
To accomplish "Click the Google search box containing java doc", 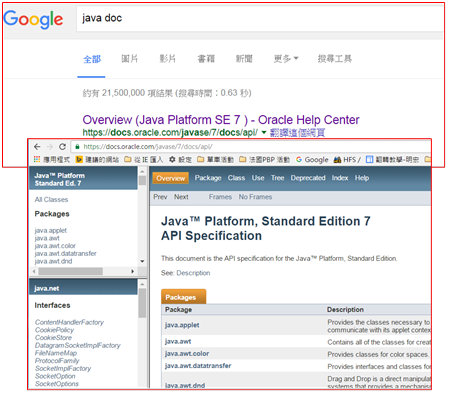I will 259,18.
